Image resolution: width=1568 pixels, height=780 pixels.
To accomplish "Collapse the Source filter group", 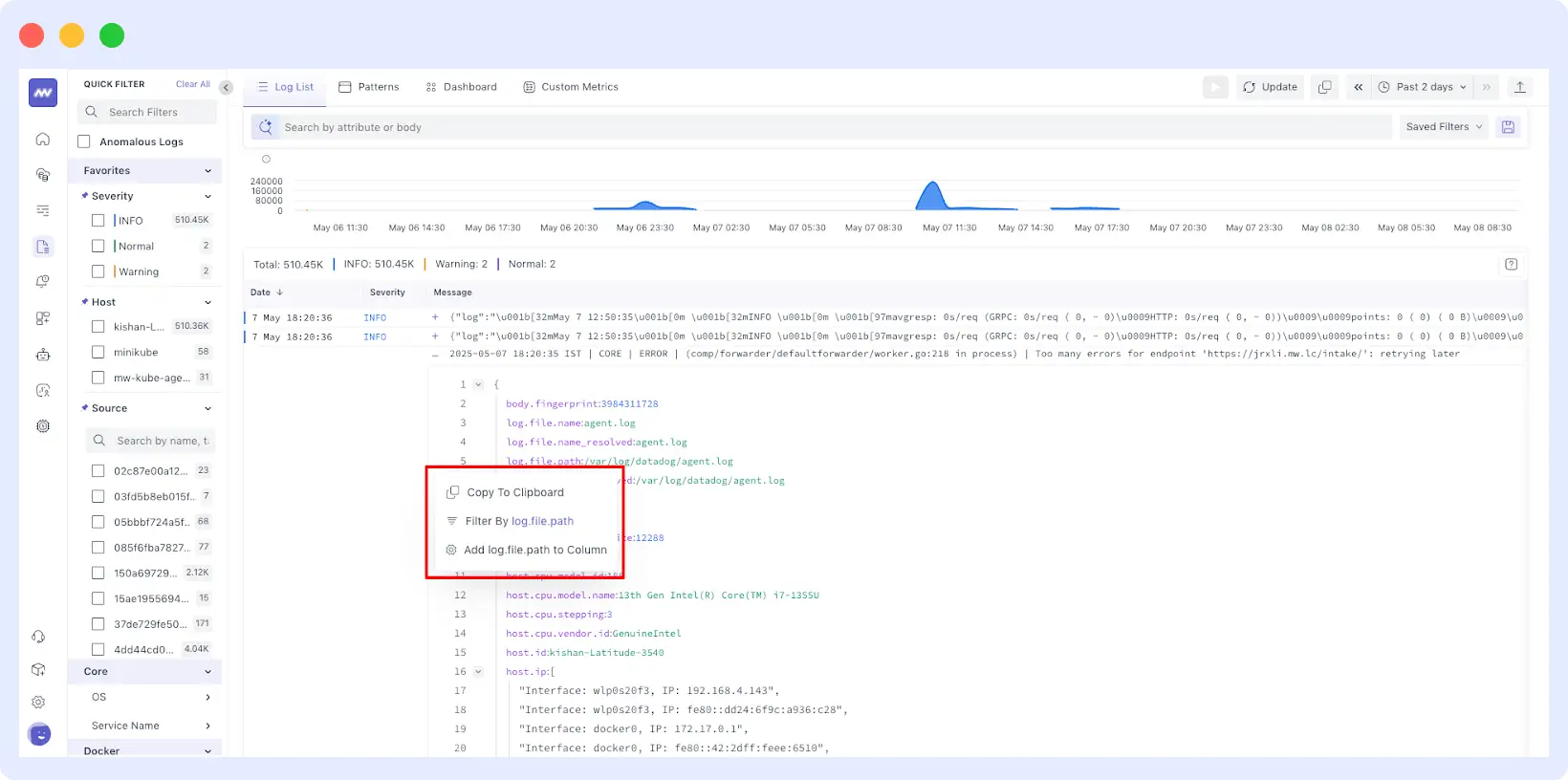I will [207, 408].
